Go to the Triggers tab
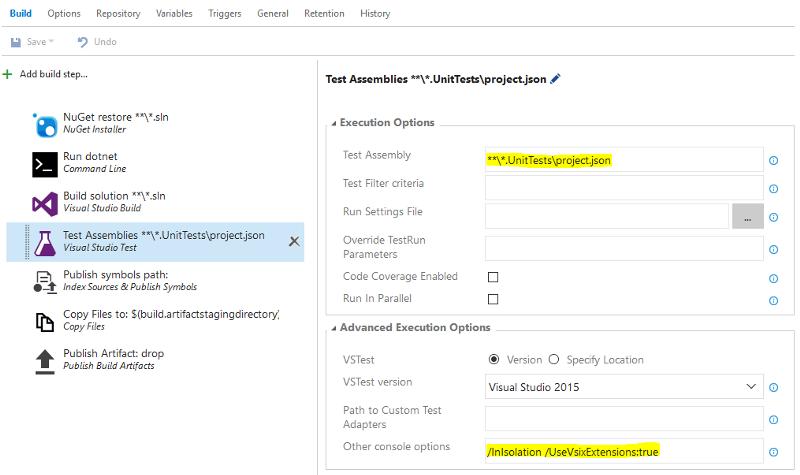The height and width of the screenshot is (475, 800). tap(224, 14)
